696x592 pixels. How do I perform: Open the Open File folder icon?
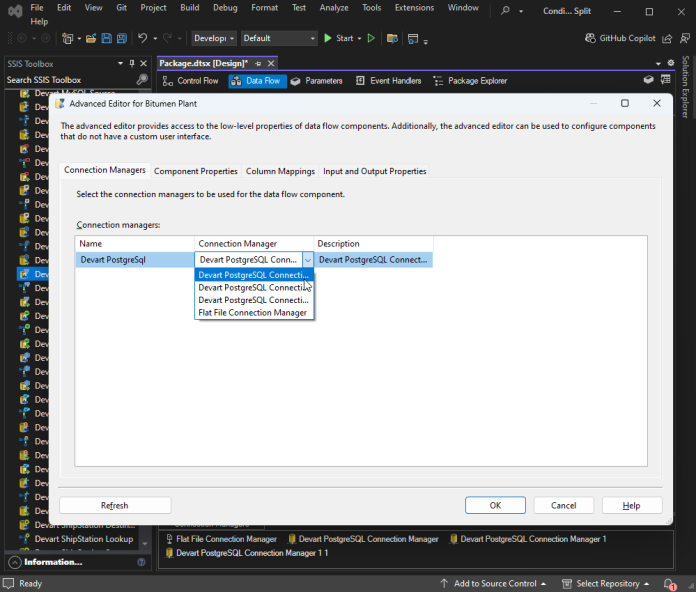point(91,39)
